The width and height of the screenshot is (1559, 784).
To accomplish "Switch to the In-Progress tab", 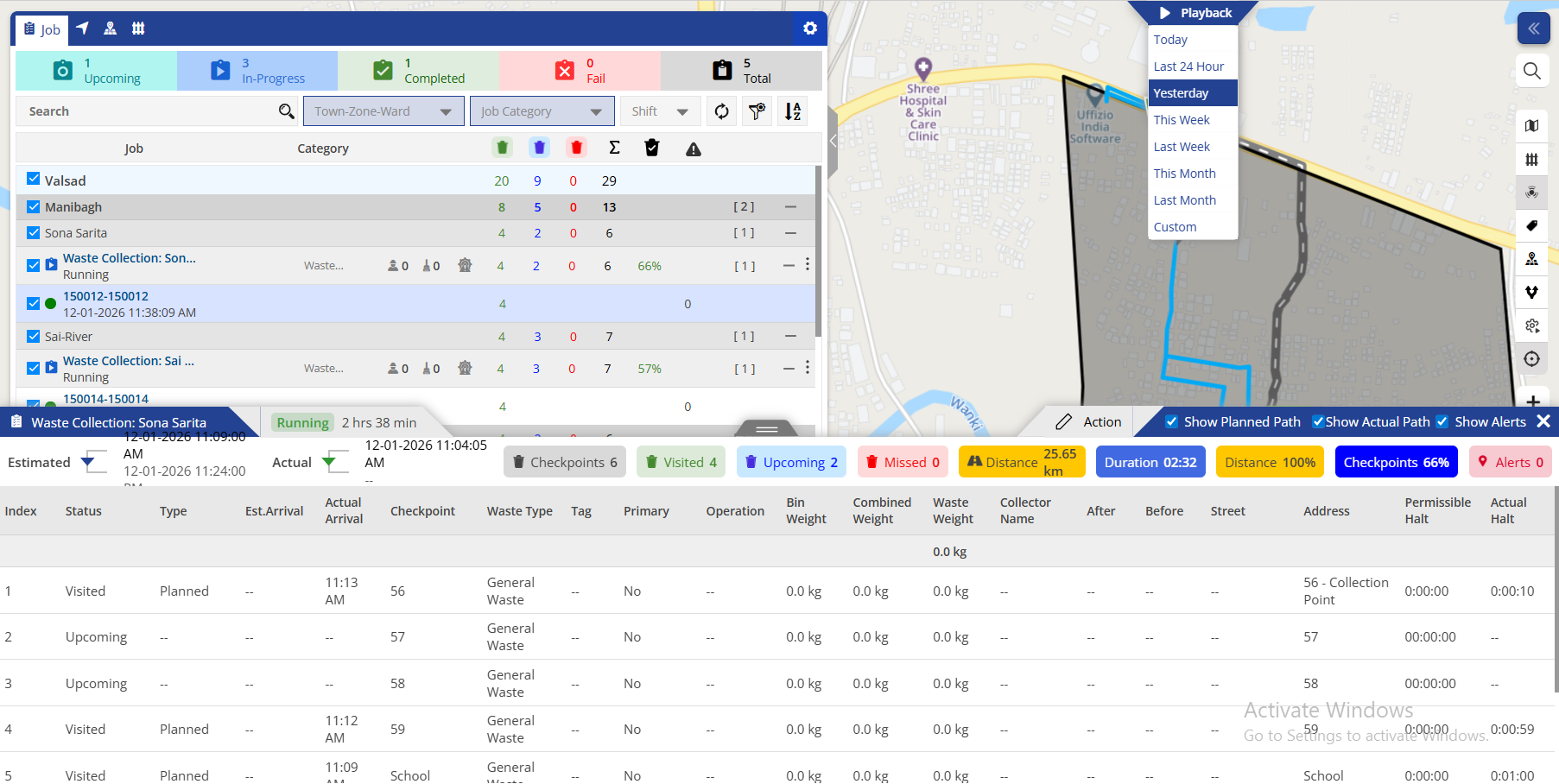I will (x=257, y=71).
